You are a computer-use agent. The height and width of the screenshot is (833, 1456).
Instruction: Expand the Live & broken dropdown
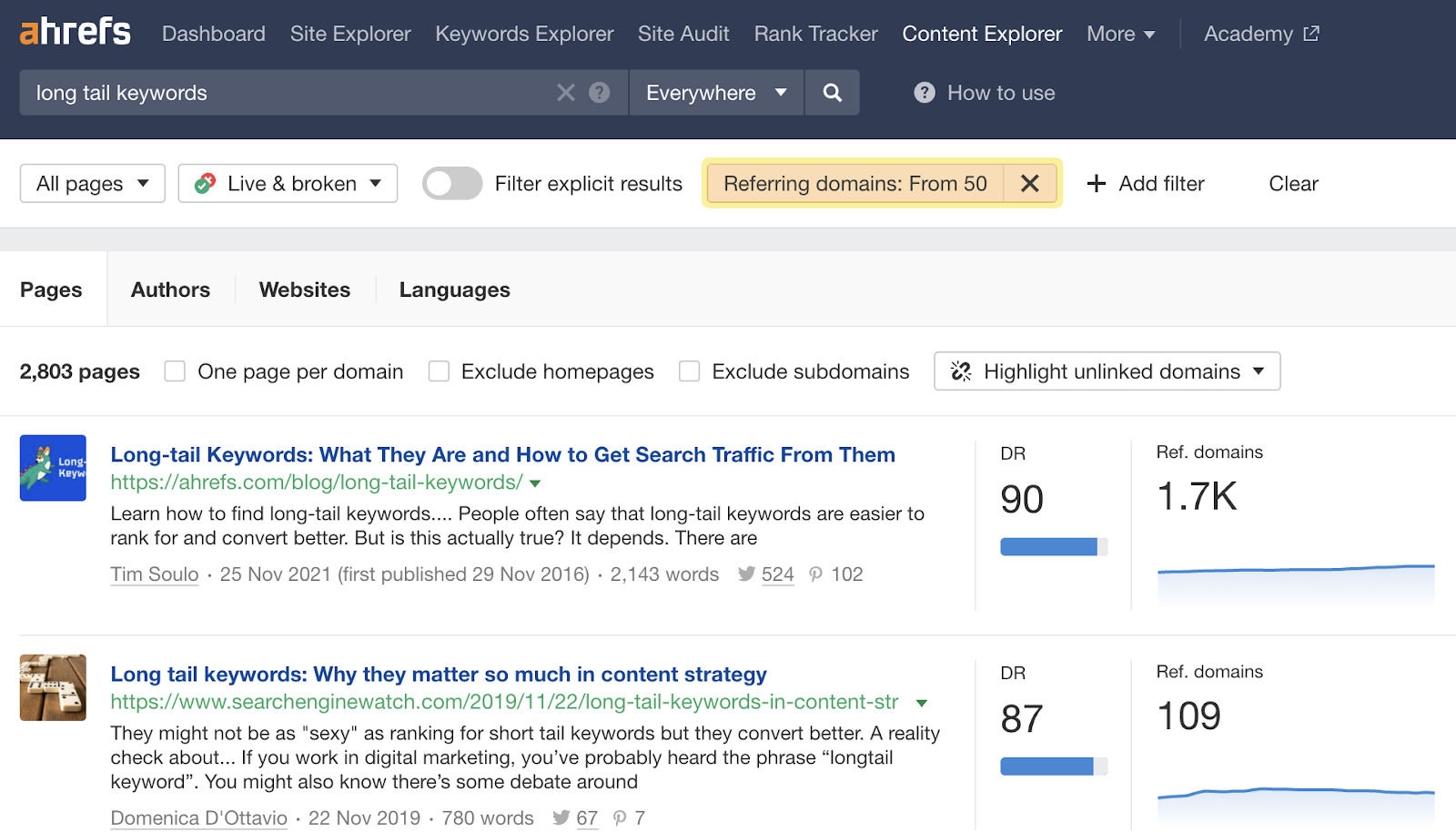pos(288,184)
